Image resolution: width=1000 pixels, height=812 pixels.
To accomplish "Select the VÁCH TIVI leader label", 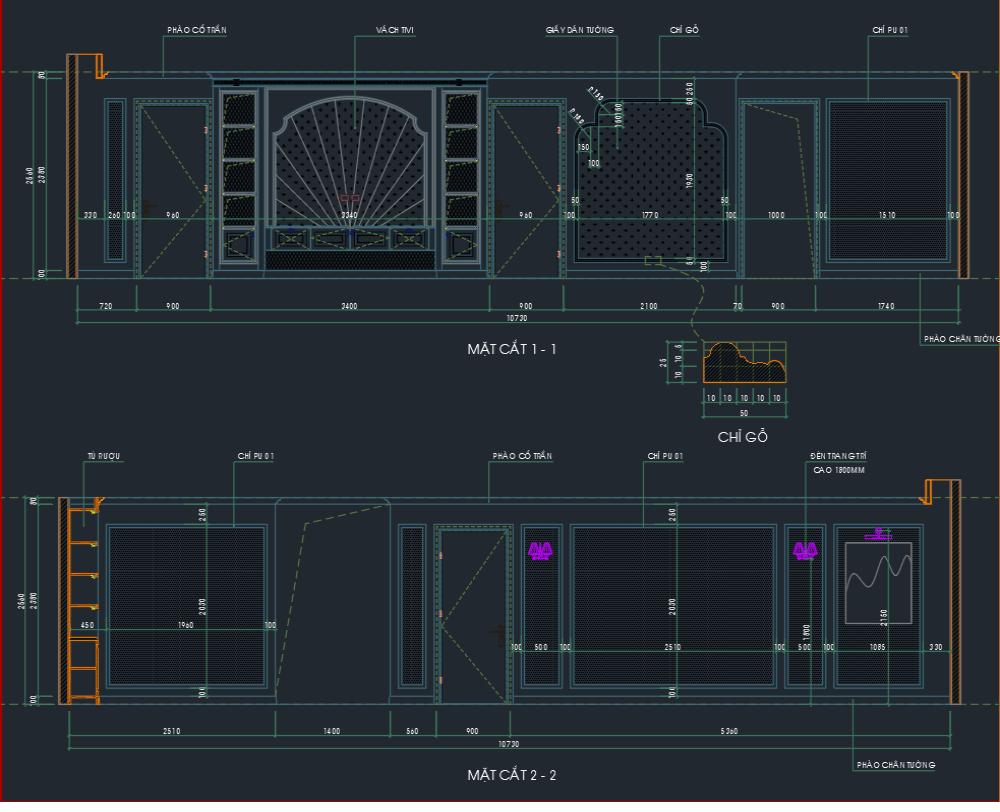I will click(x=395, y=30).
